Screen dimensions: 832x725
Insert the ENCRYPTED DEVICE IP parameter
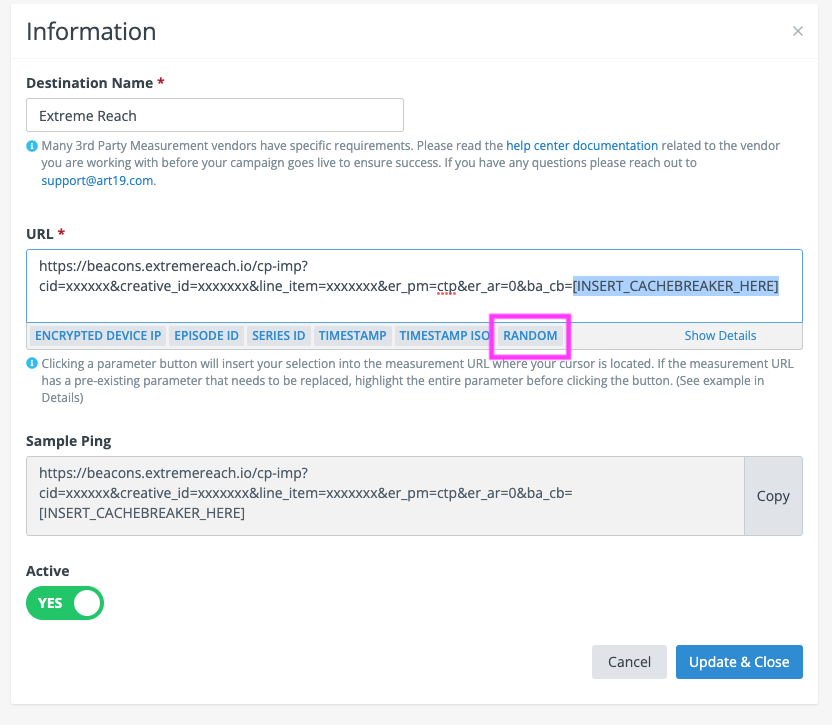[98, 335]
